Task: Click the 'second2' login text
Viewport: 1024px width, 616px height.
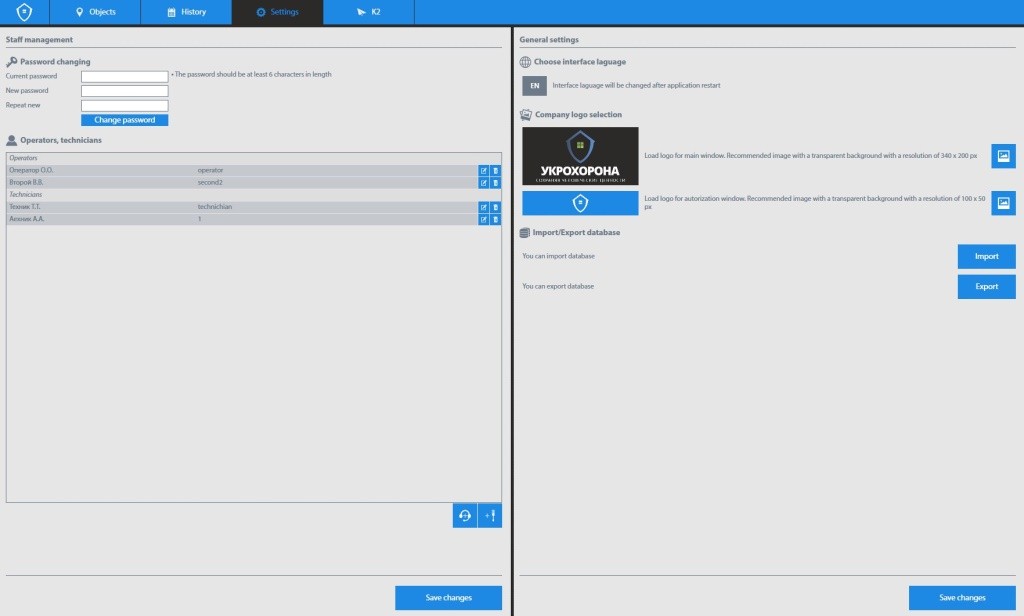Action: tap(210, 183)
